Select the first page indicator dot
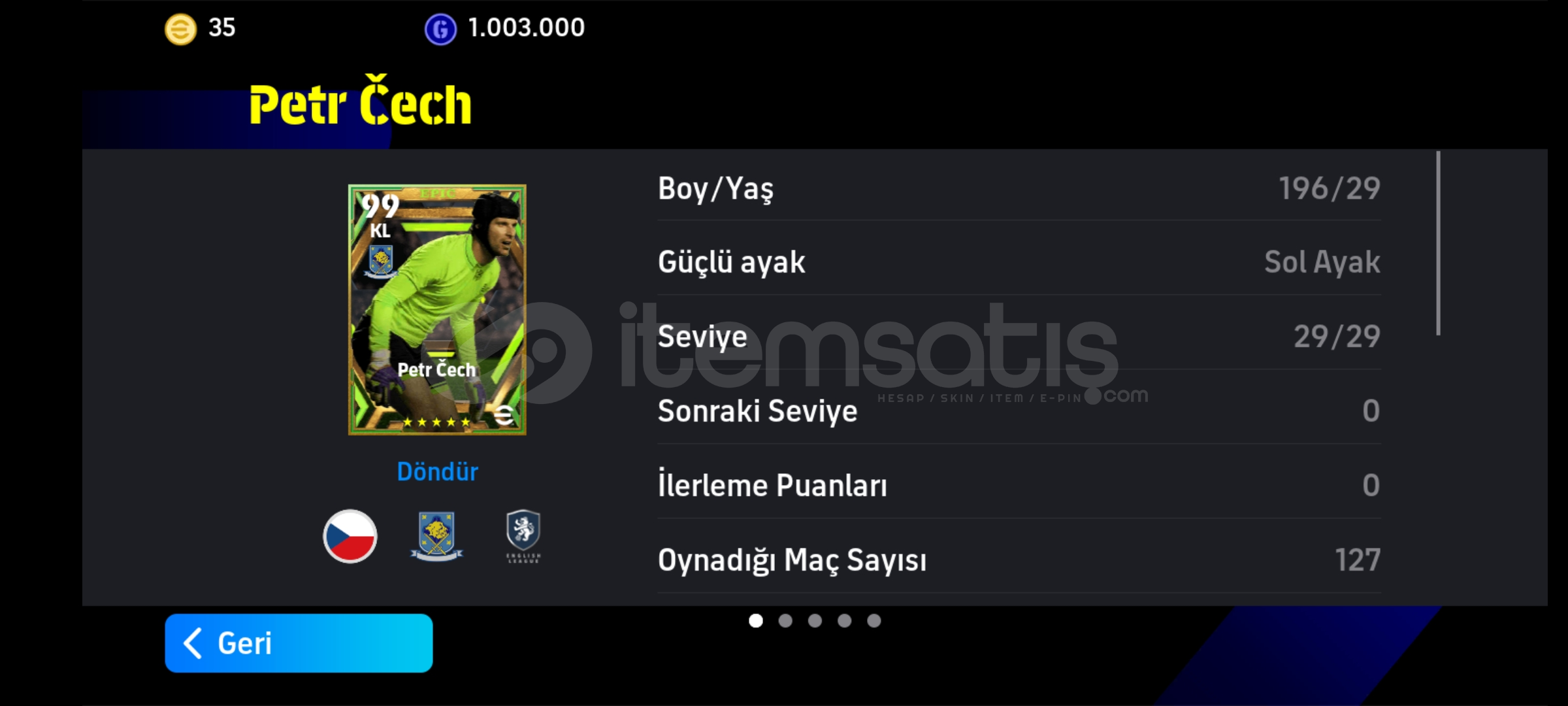The height and width of the screenshot is (706, 1568). pos(756,620)
